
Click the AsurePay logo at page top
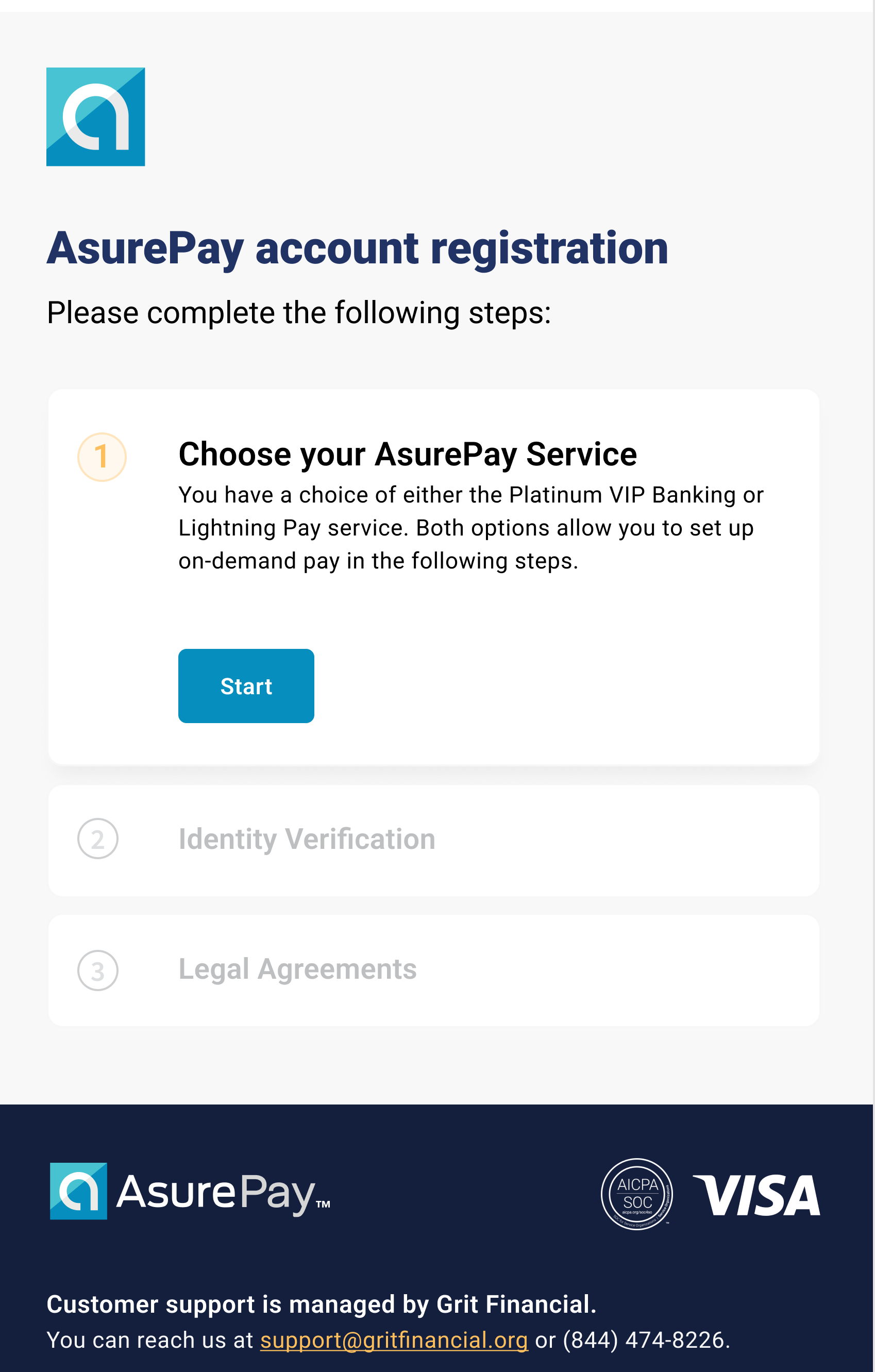point(96,117)
